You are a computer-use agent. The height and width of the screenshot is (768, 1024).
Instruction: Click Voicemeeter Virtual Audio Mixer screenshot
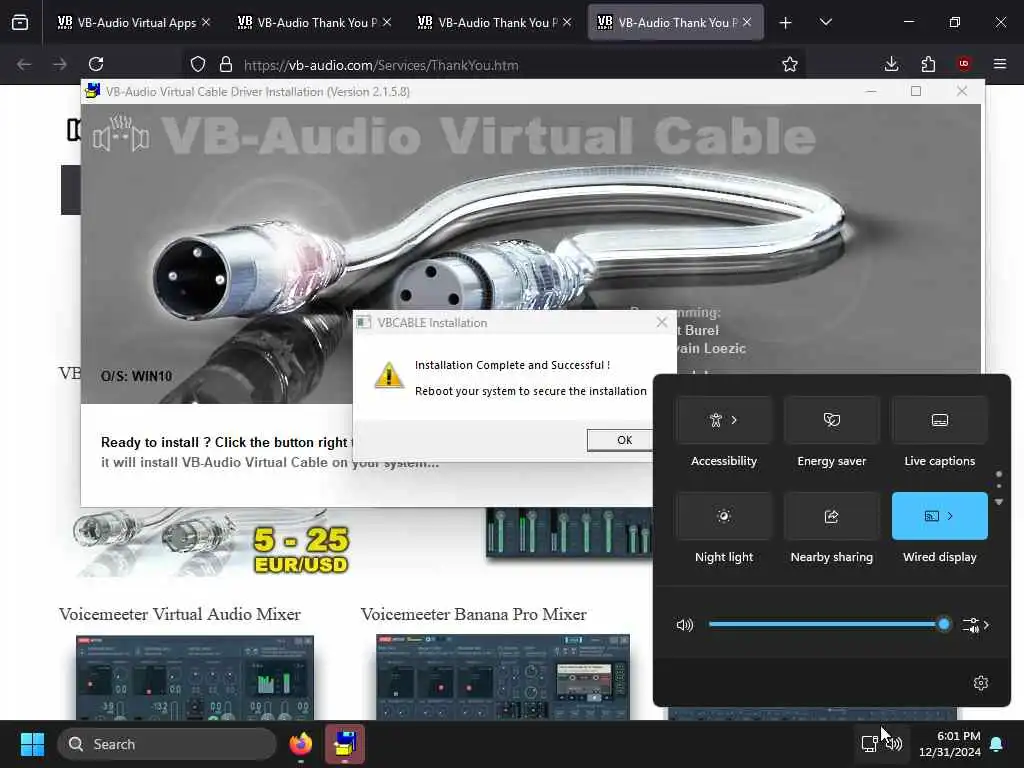[x=195, y=677]
